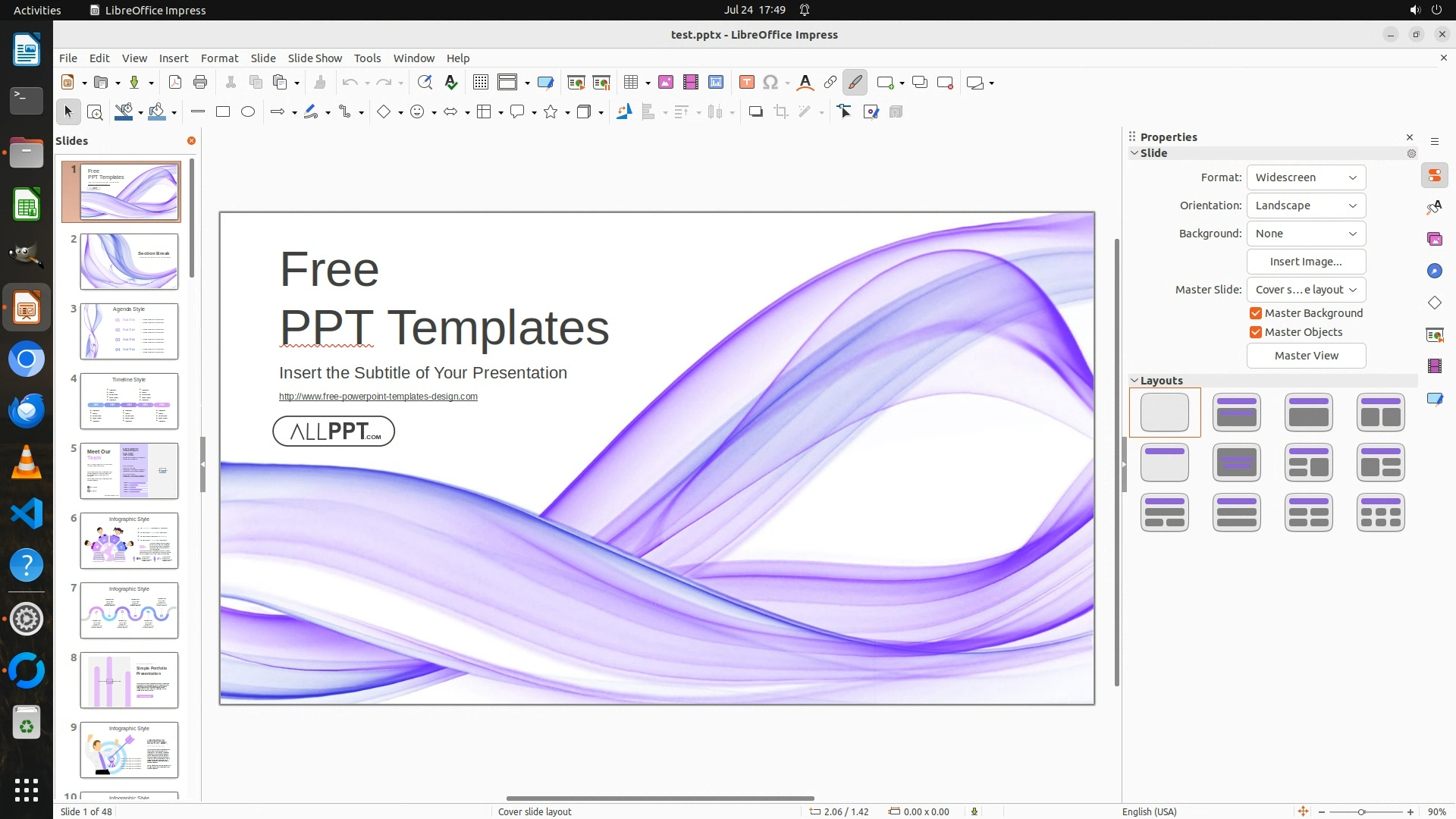Image resolution: width=1456 pixels, height=819 pixels.
Task: Click the zoom slider in status bar
Action: click(1362, 812)
